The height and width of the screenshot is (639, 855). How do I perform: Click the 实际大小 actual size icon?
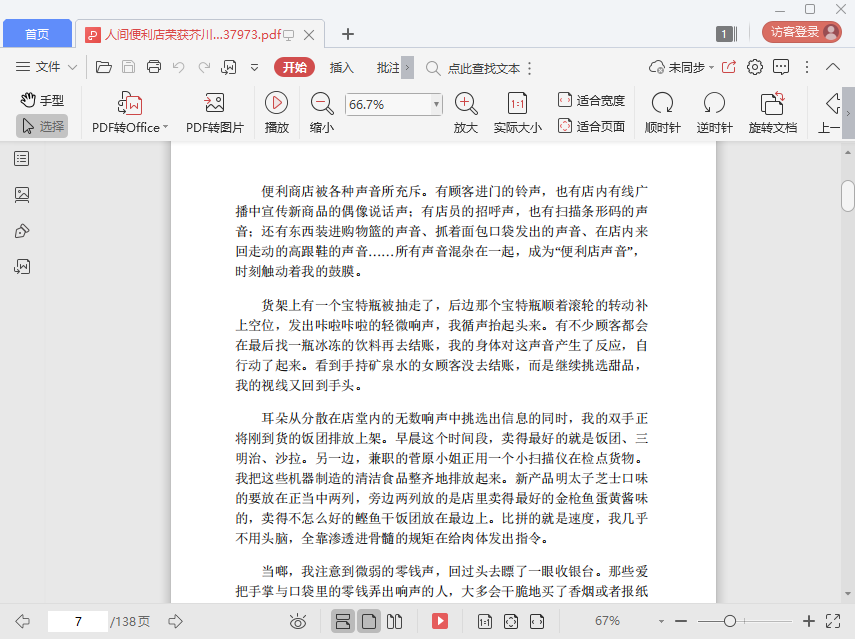pyautogui.click(x=517, y=103)
